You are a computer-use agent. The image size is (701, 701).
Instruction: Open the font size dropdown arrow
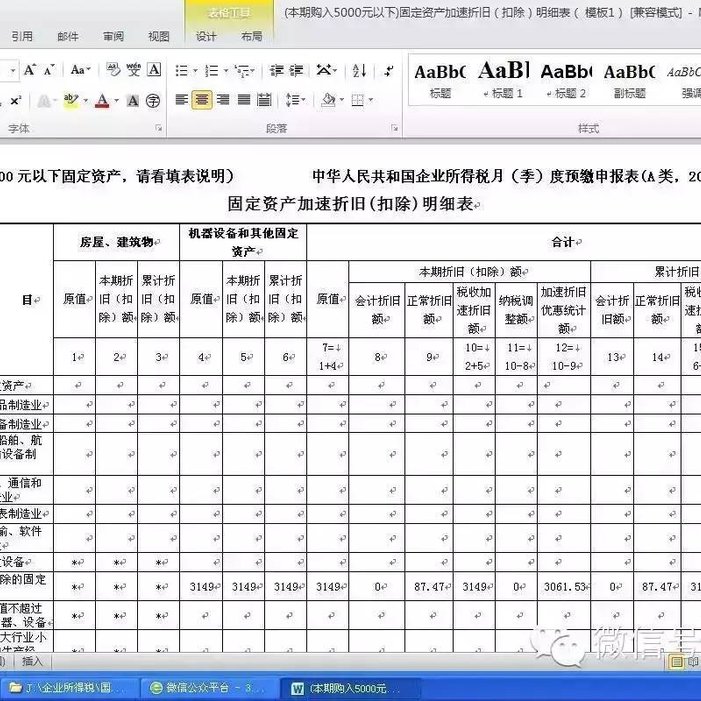click(13, 71)
